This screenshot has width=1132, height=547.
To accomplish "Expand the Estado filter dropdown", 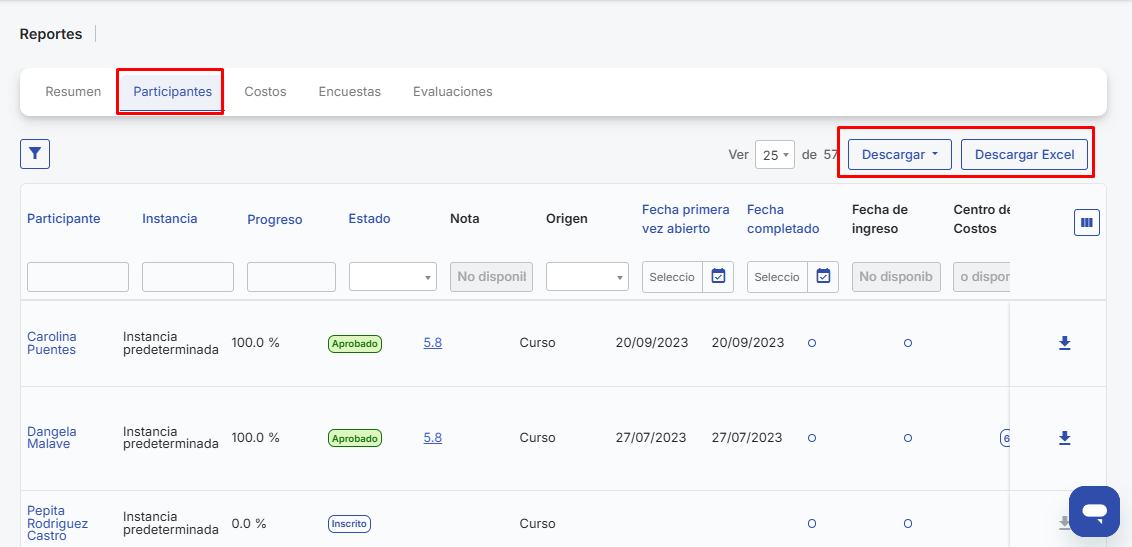I will [392, 277].
